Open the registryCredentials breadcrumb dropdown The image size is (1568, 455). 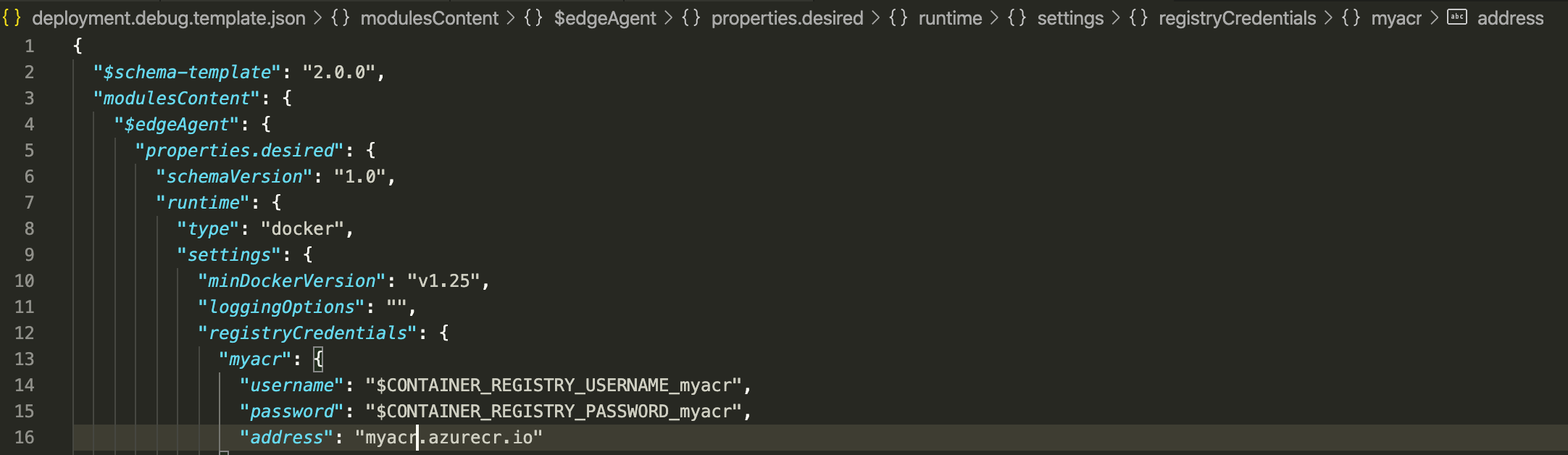[1238, 18]
